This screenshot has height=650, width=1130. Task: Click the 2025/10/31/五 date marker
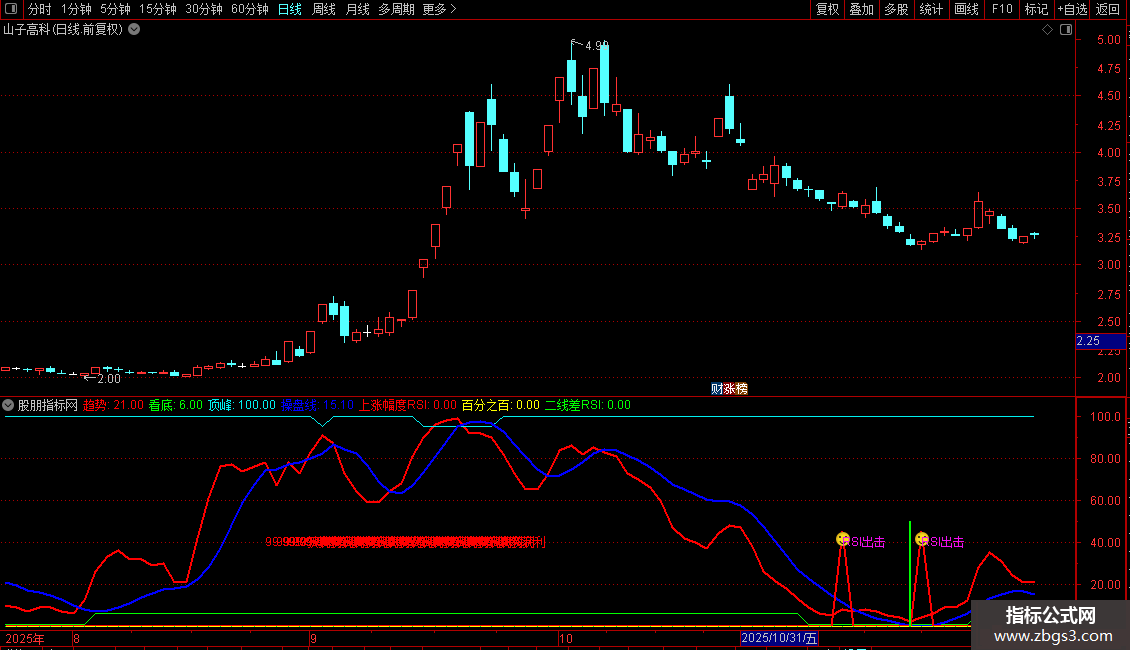779,638
